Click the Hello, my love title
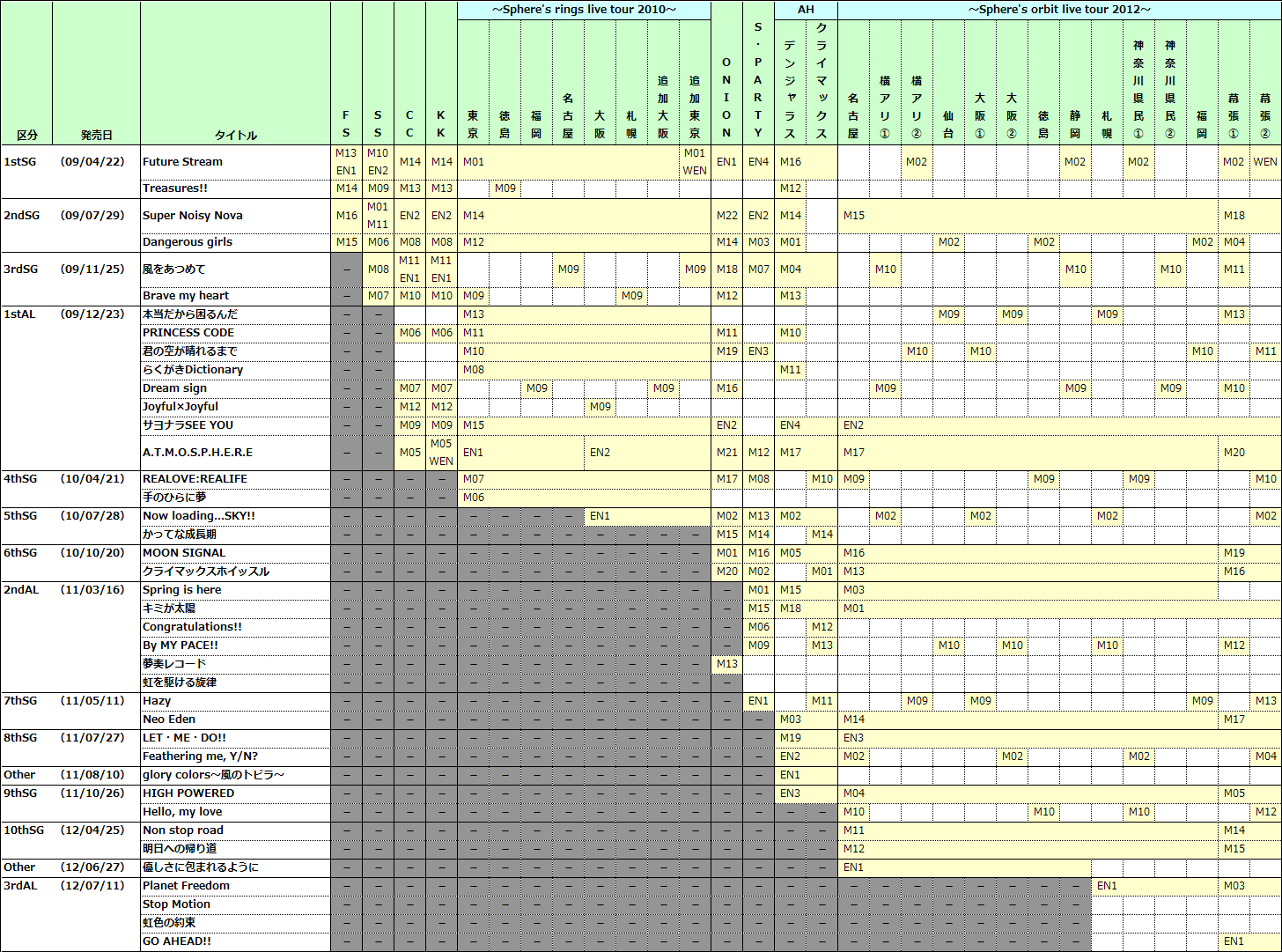Viewport: 1282px width, 952px height. [x=182, y=812]
